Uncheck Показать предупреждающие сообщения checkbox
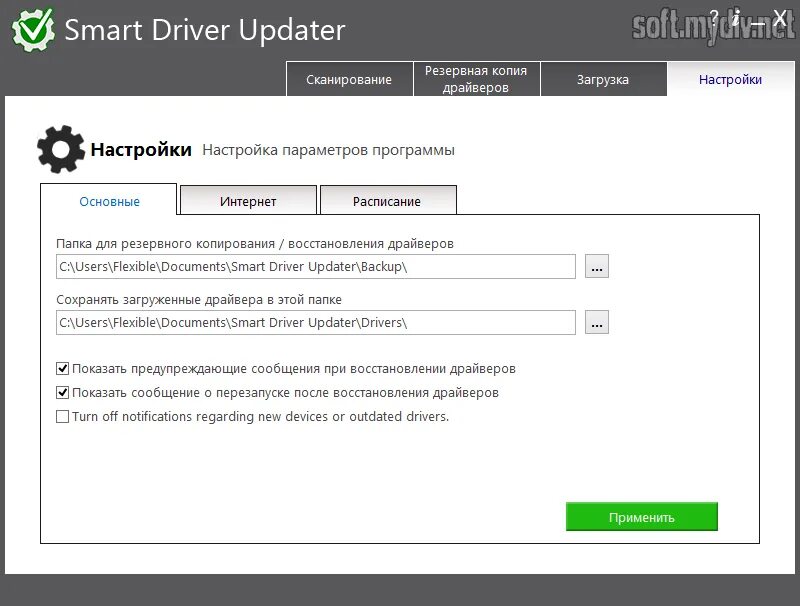This screenshot has height=606, width=800. tap(62, 368)
